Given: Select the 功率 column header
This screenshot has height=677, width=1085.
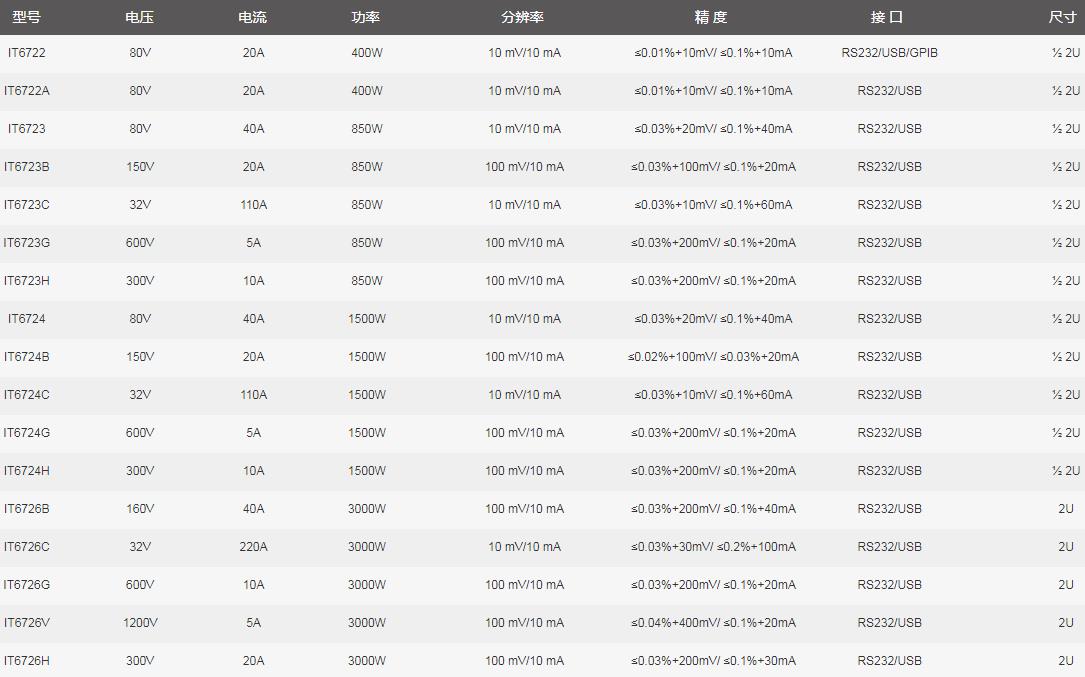Looking at the screenshot, I should pyautogui.click(x=366, y=17).
